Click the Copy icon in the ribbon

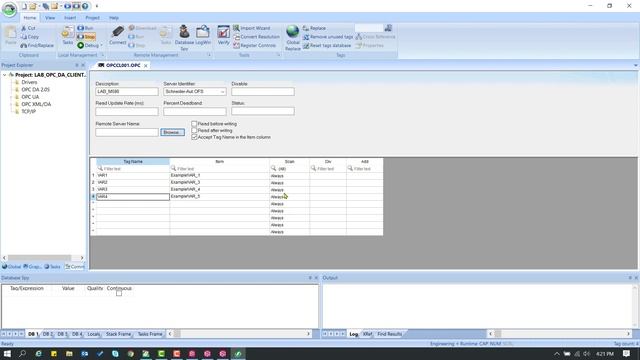[x=24, y=37]
